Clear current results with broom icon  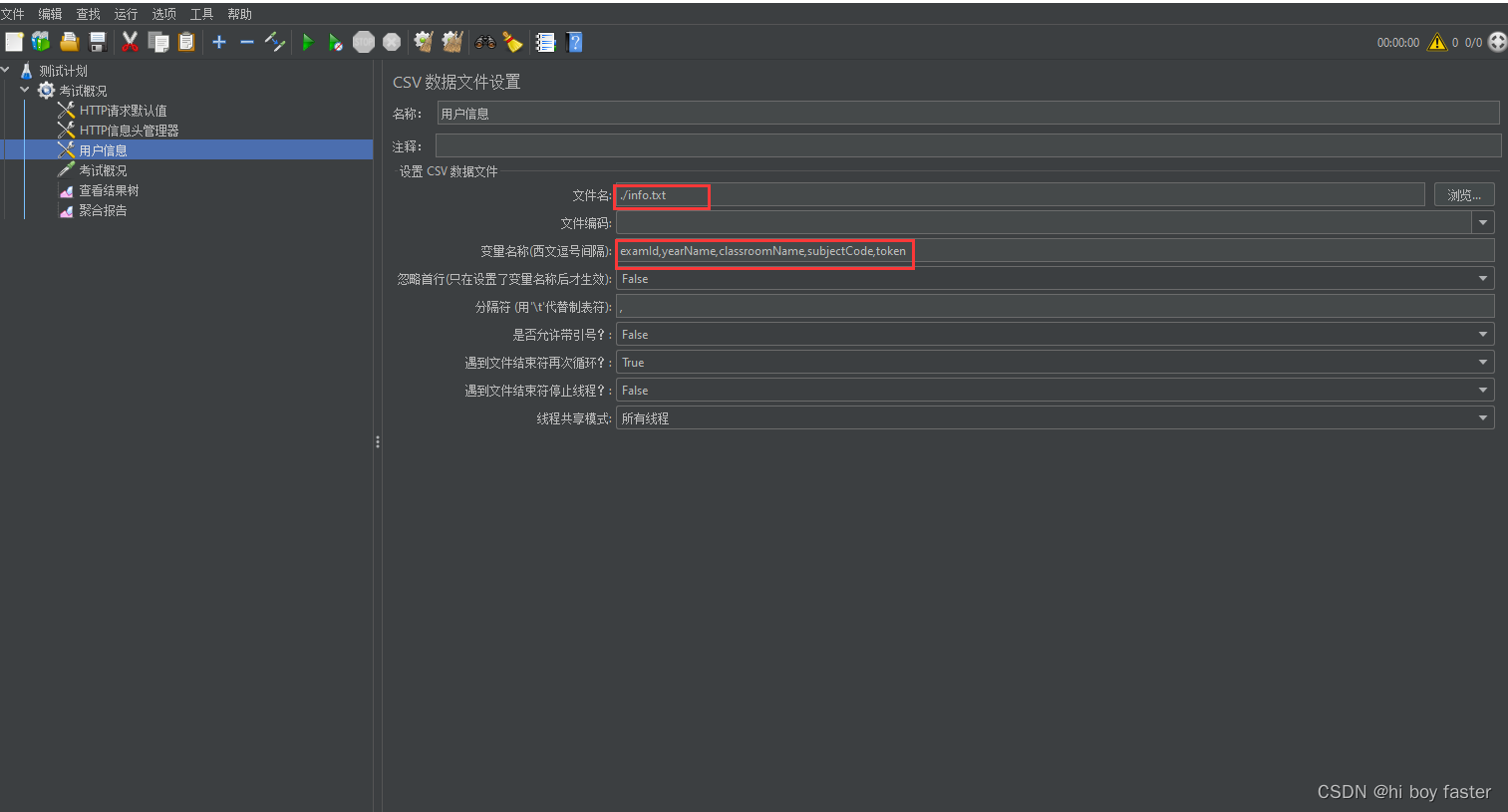tap(424, 42)
